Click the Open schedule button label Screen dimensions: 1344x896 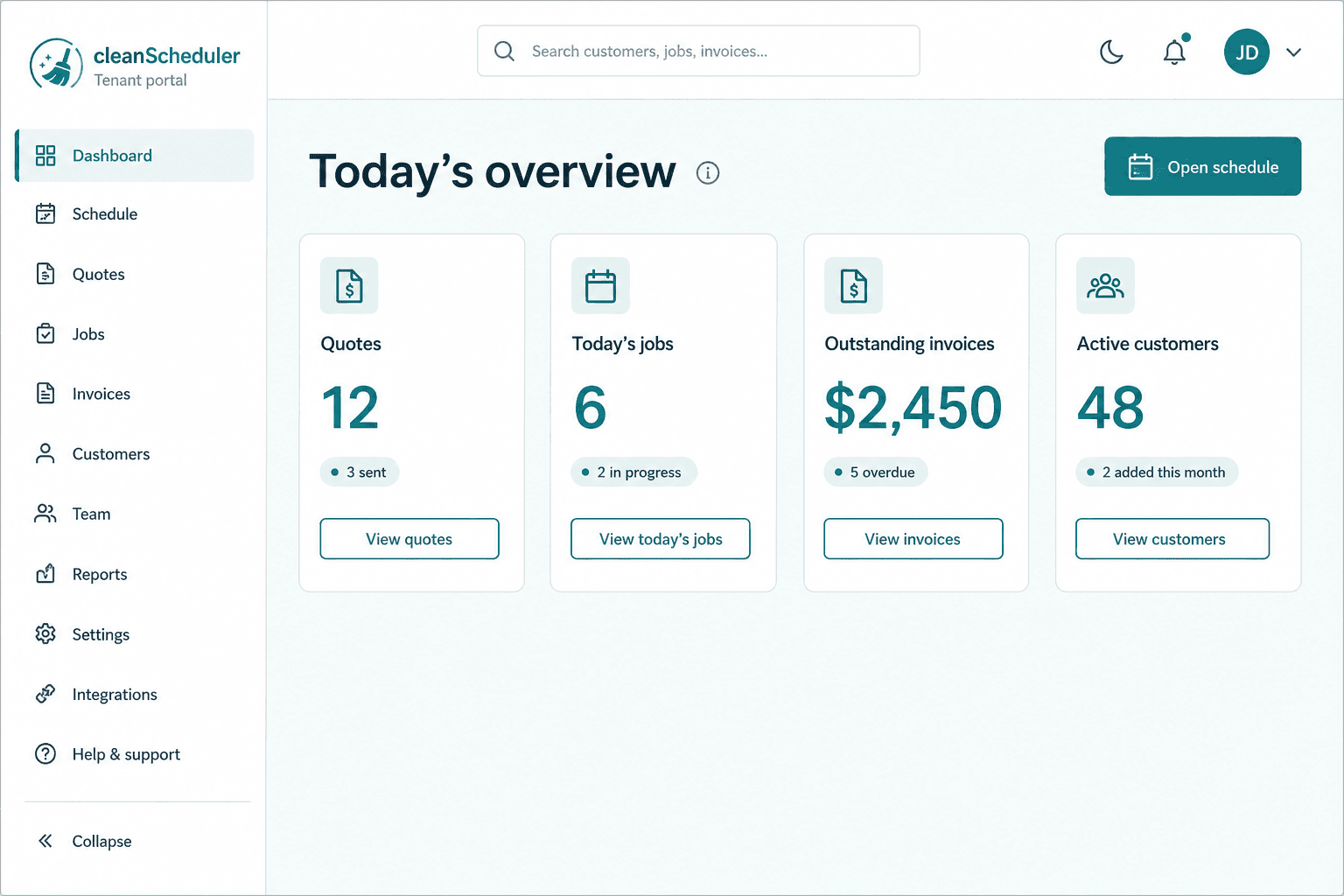[1222, 167]
